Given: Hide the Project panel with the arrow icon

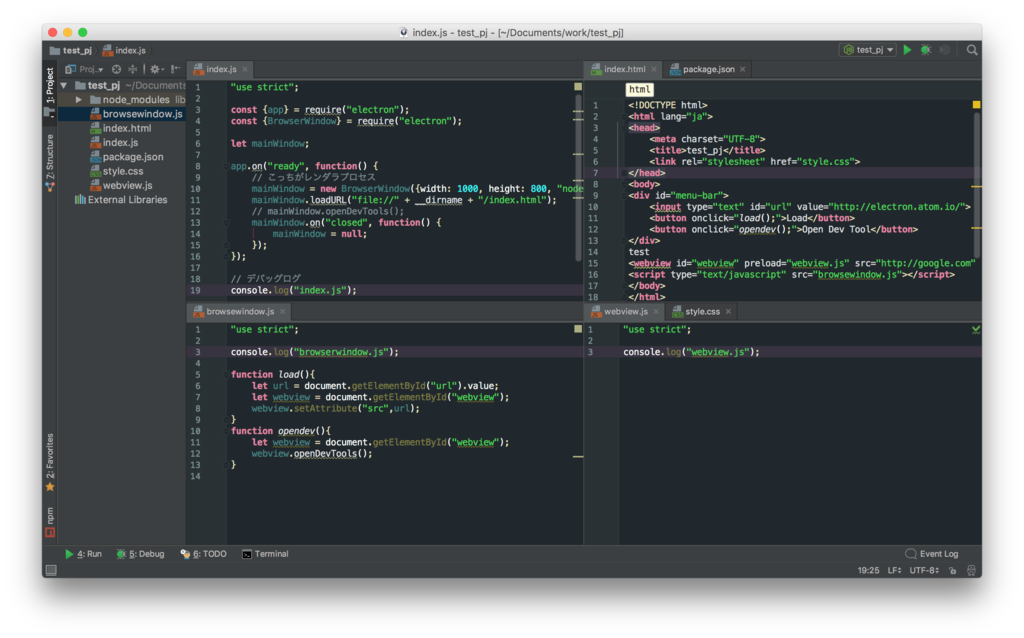Looking at the screenshot, I should click(x=175, y=69).
